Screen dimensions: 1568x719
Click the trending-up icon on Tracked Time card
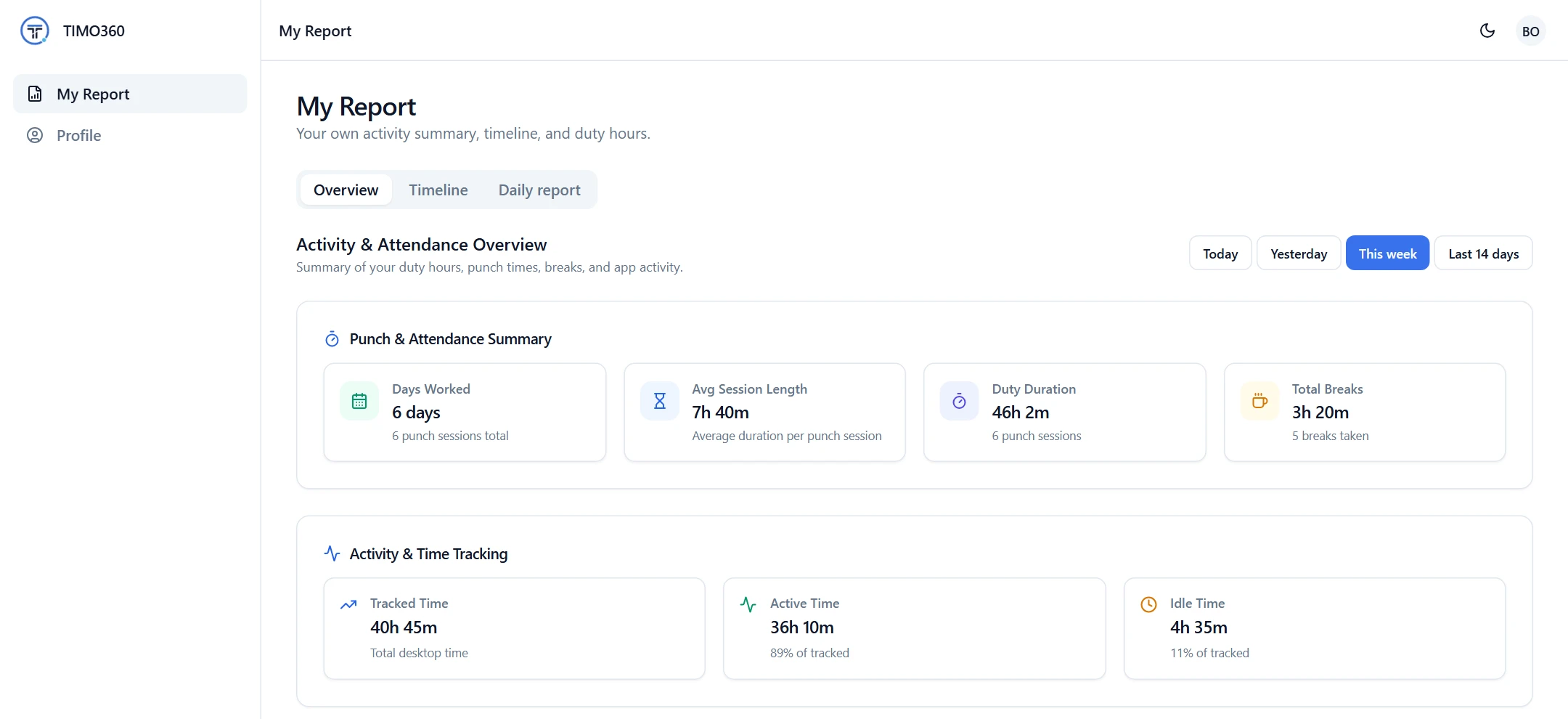[x=348, y=604]
